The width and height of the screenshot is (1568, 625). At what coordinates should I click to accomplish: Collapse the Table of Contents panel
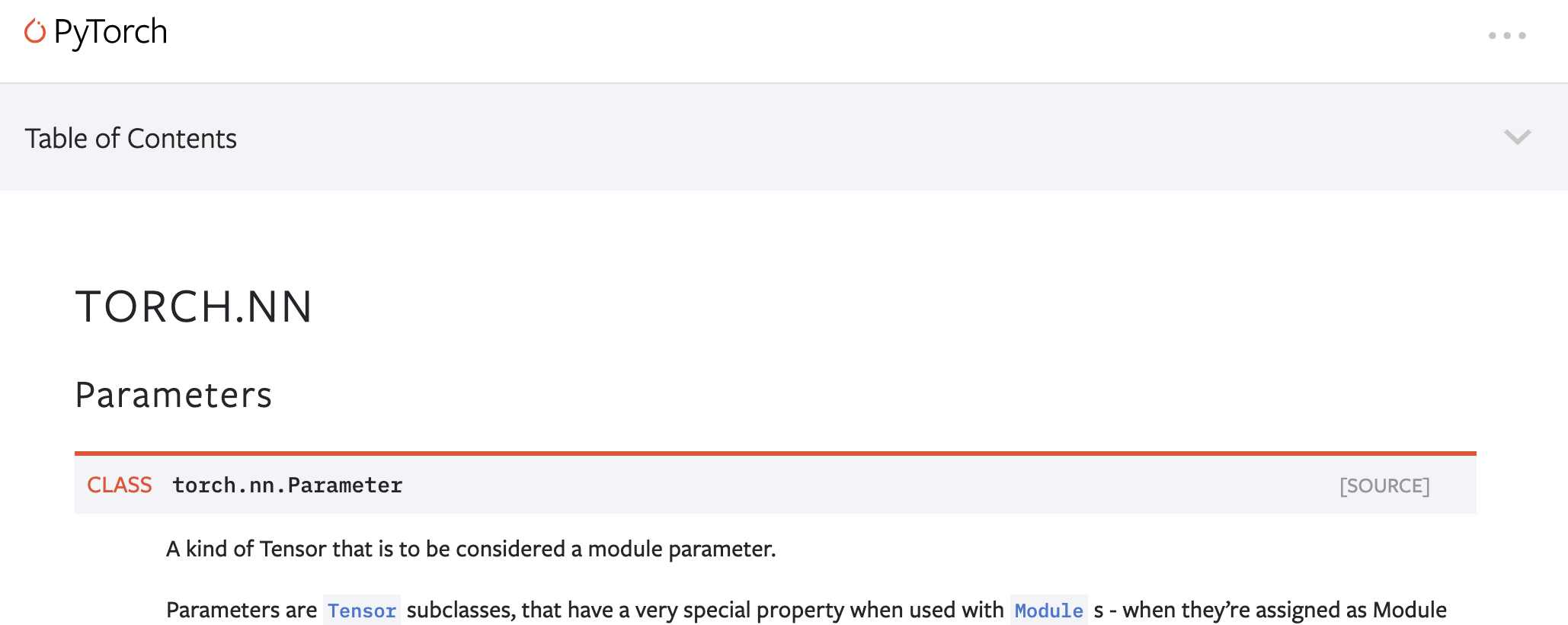point(1517,138)
